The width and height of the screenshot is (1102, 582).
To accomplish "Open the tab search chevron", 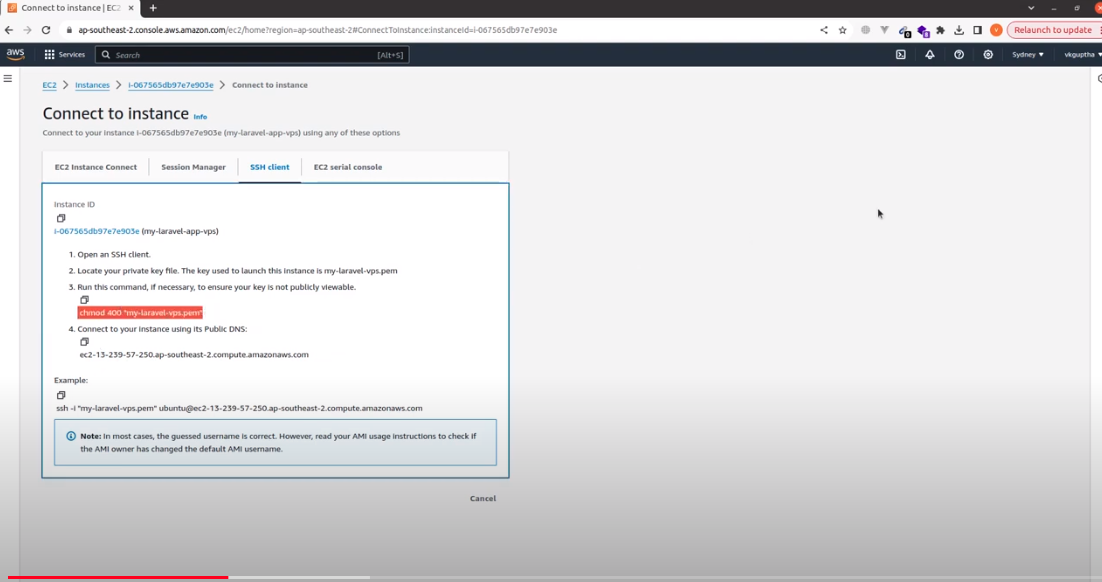I will click(1031, 8).
